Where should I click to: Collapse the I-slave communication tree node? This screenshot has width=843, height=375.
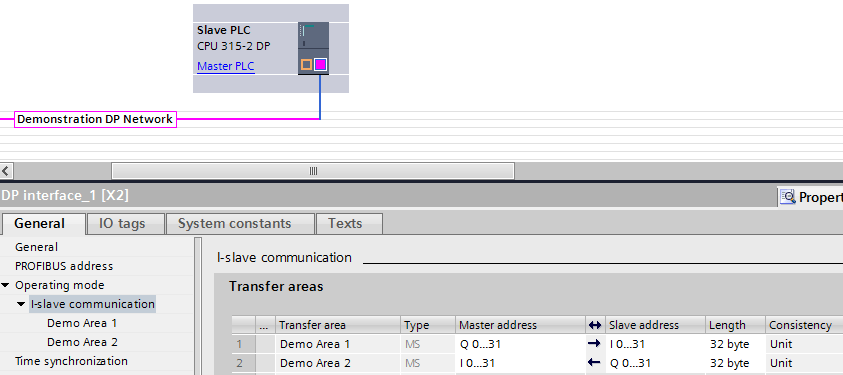[21, 304]
